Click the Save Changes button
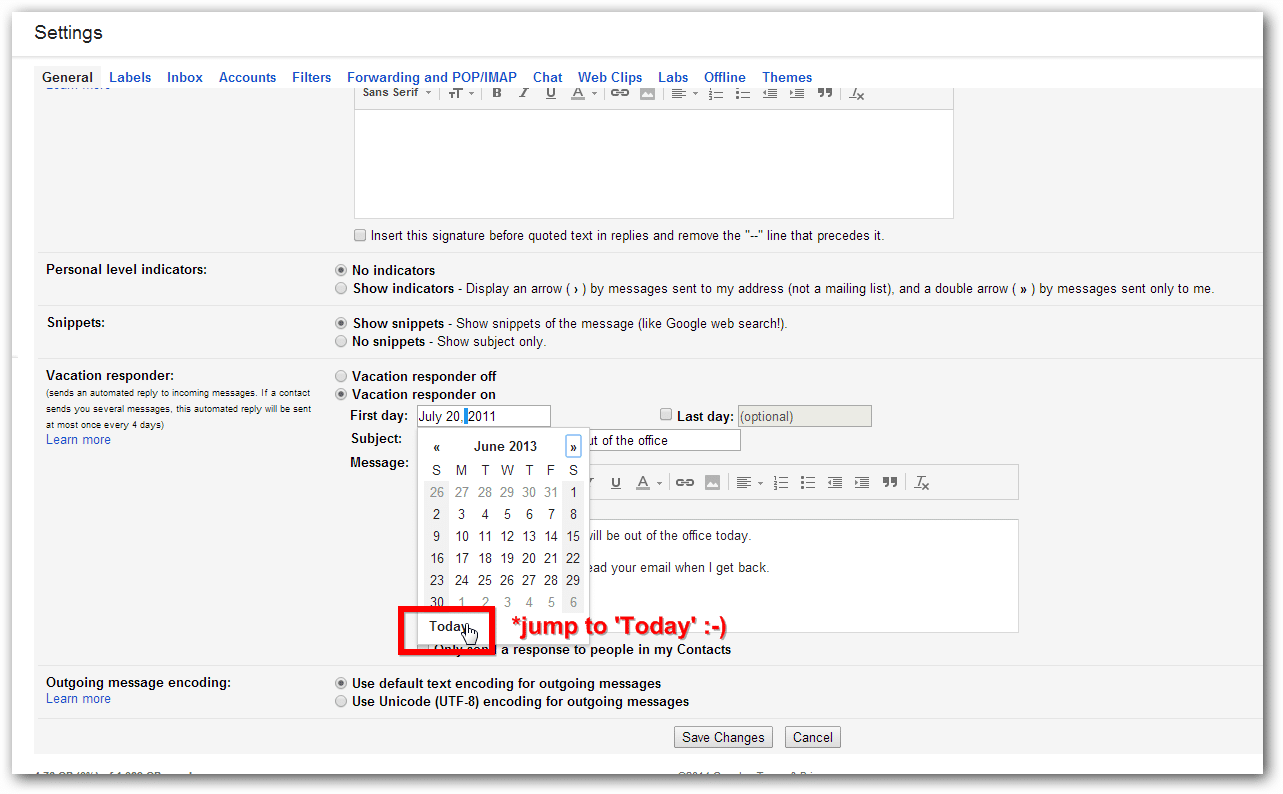The width and height of the screenshot is (1283, 794). click(x=723, y=737)
